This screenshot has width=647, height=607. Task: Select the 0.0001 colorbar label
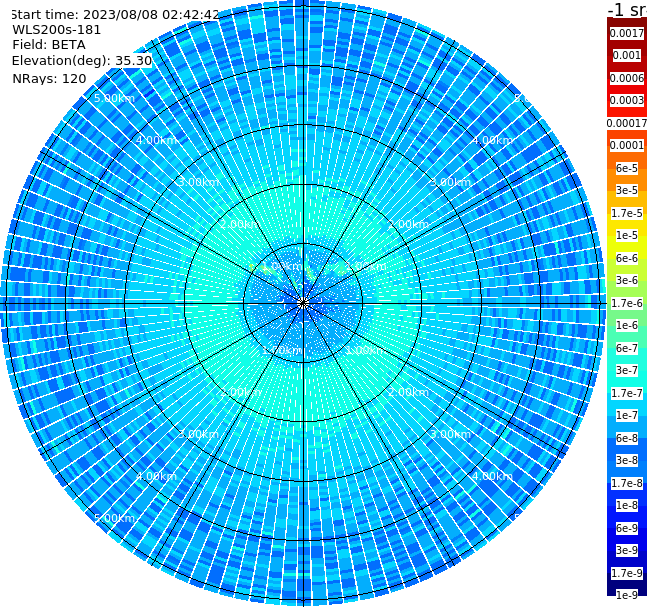pyautogui.click(x=627, y=145)
